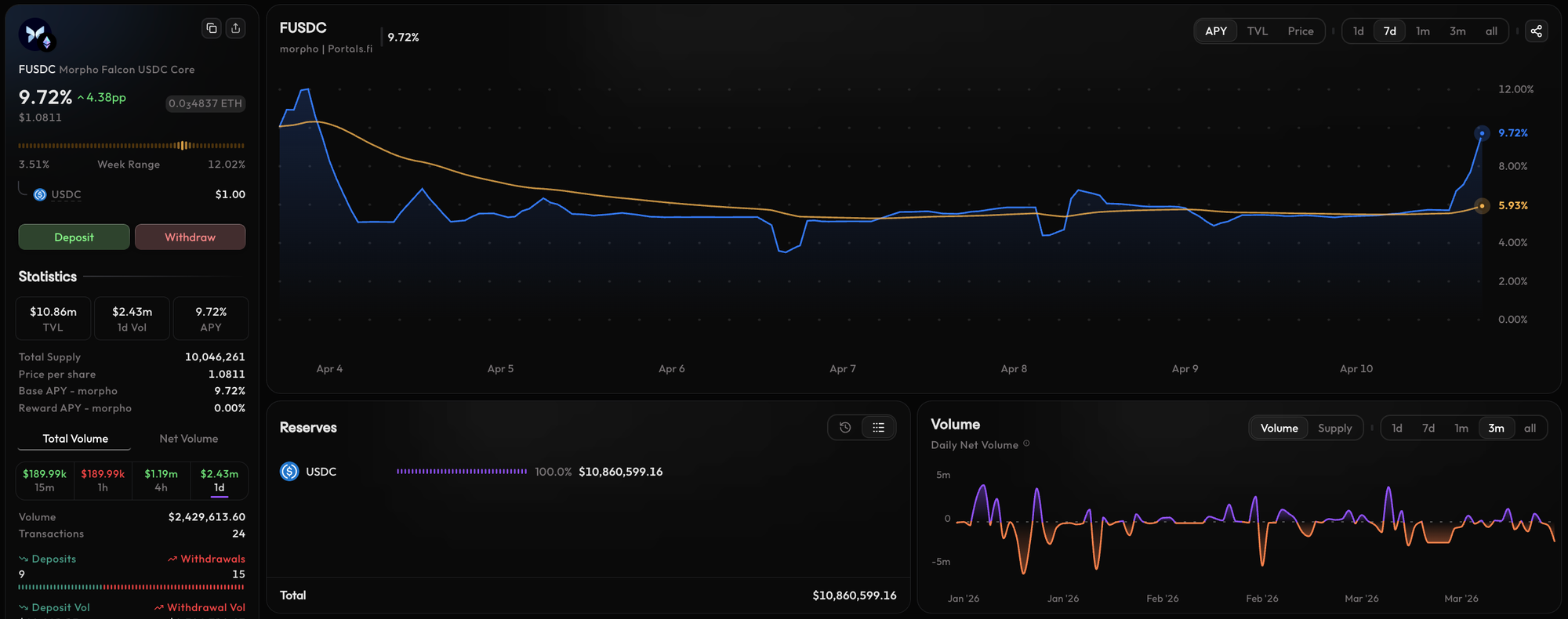Click the green Deposit button
Viewport: 1568px width, 619px height.
point(74,237)
